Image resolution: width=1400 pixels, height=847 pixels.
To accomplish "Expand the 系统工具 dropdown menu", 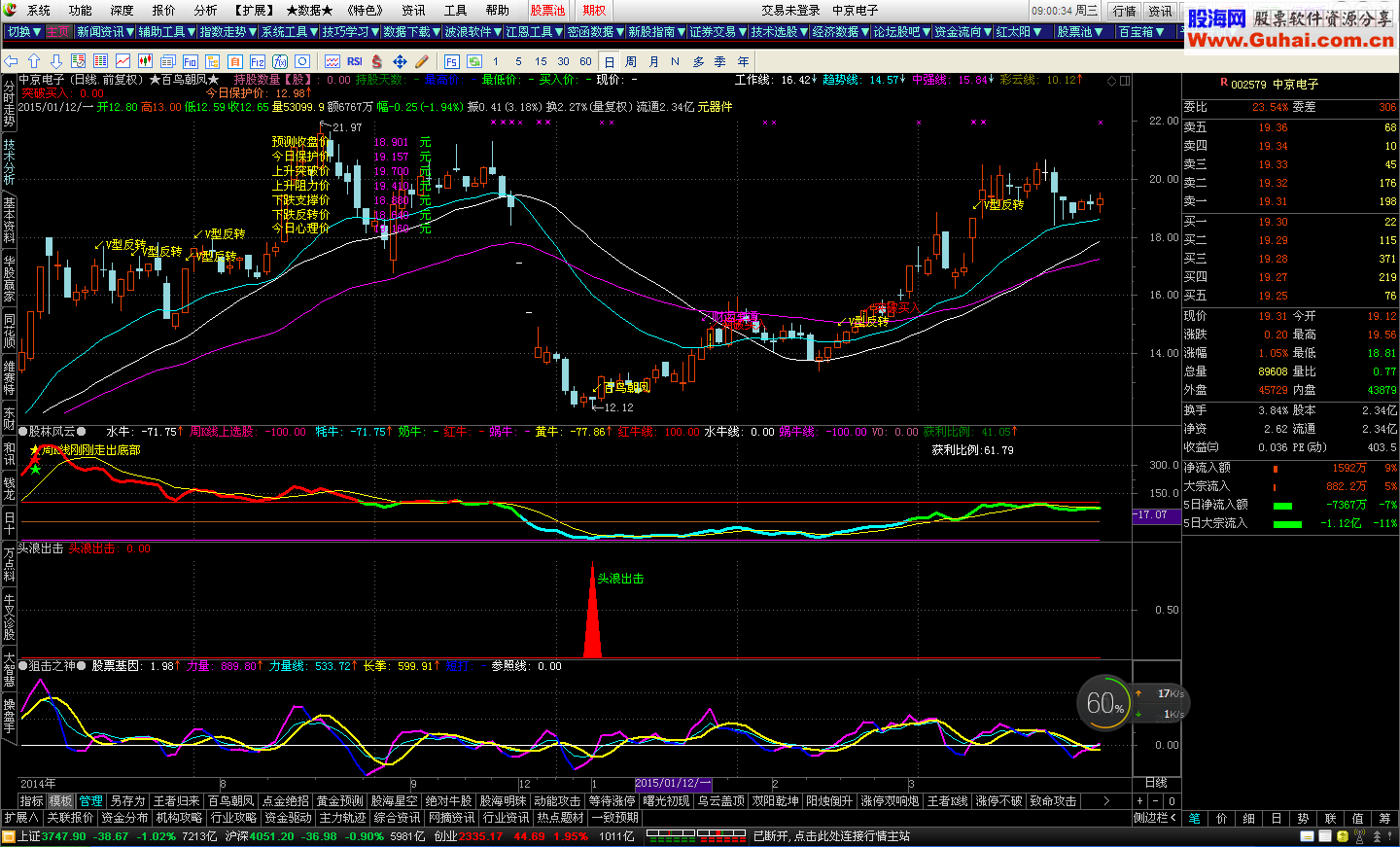I will pos(289,32).
